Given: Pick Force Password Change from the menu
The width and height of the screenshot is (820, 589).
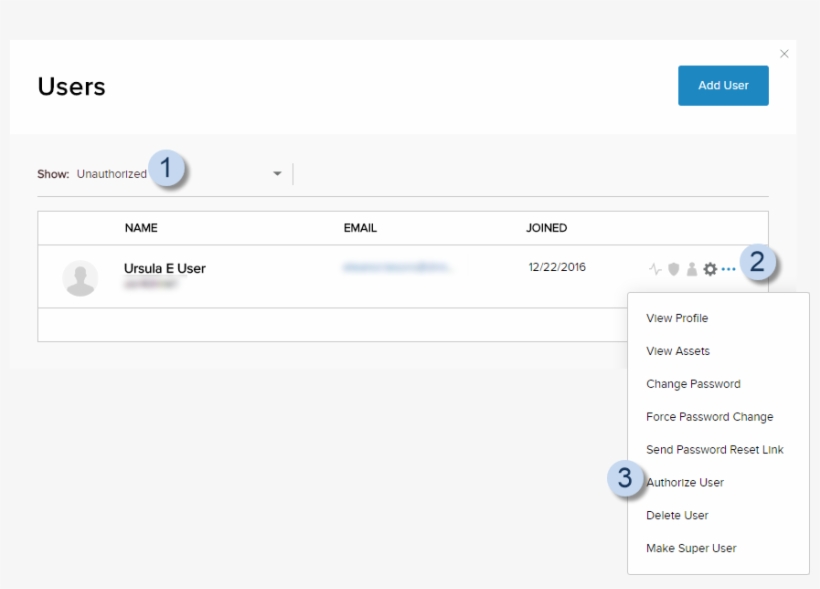Looking at the screenshot, I should pos(709,417).
